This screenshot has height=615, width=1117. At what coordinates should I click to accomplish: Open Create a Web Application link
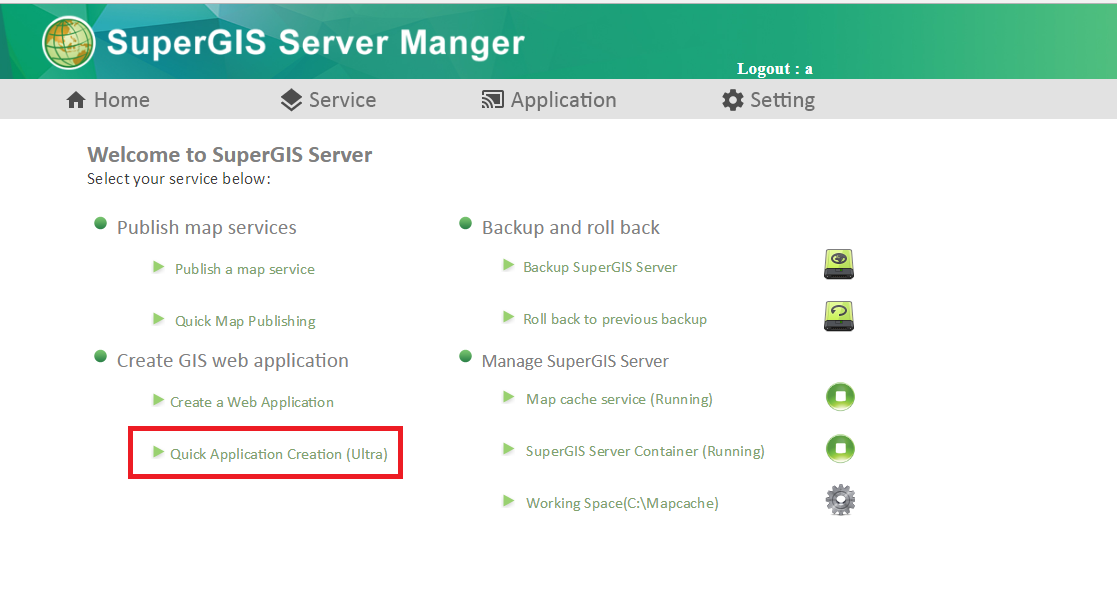click(251, 403)
